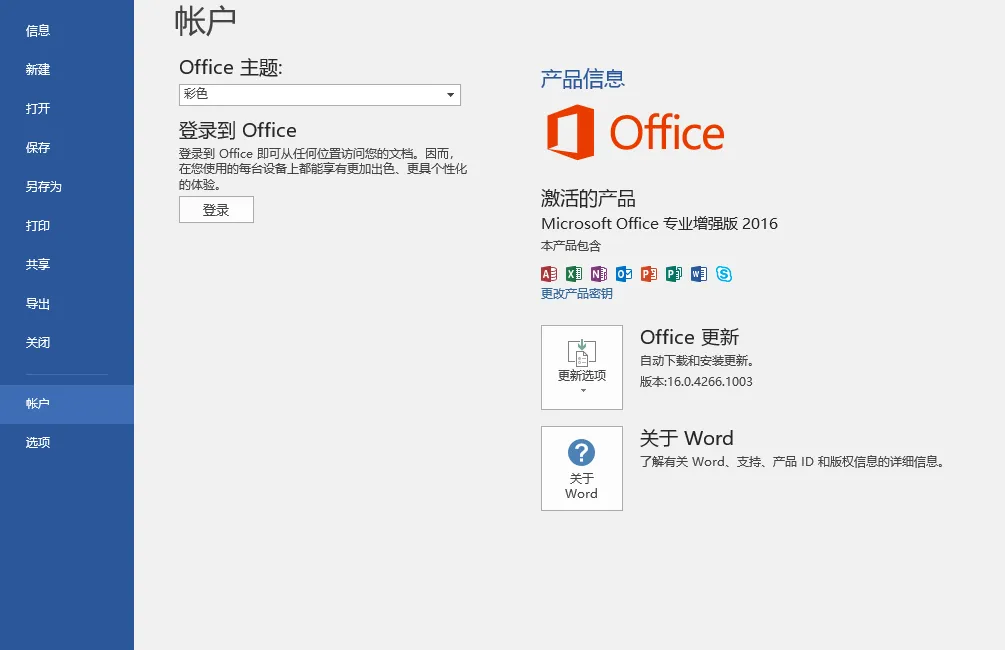Select the 导出 menu item
Screen dimensions: 1005x650
pyautogui.click(x=67, y=304)
